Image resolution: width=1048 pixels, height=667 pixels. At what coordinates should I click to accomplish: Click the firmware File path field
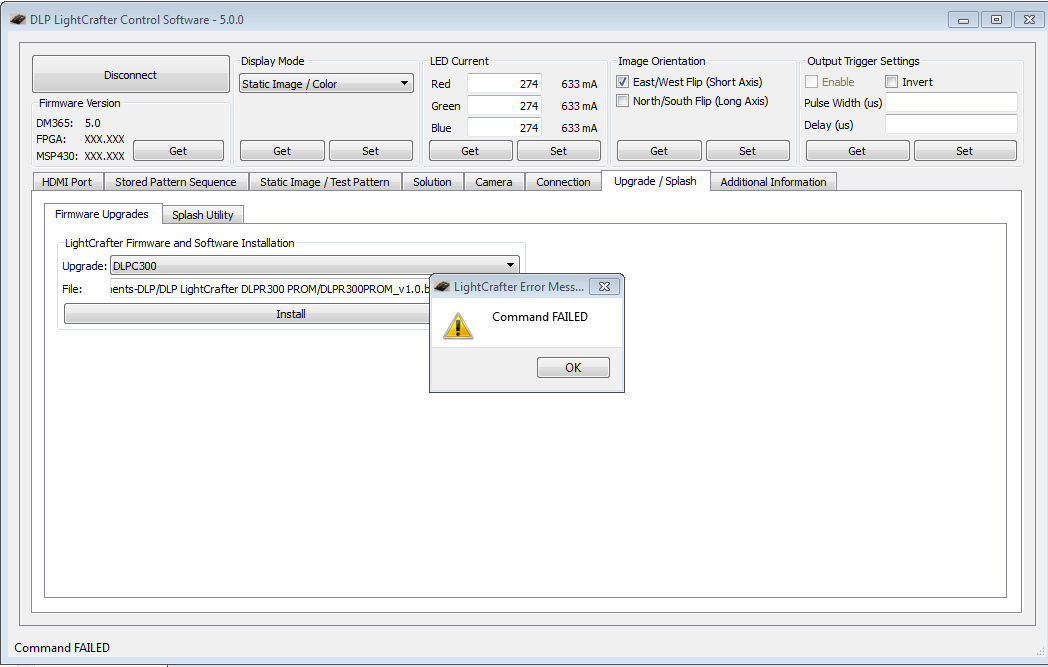tap(270, 289)
